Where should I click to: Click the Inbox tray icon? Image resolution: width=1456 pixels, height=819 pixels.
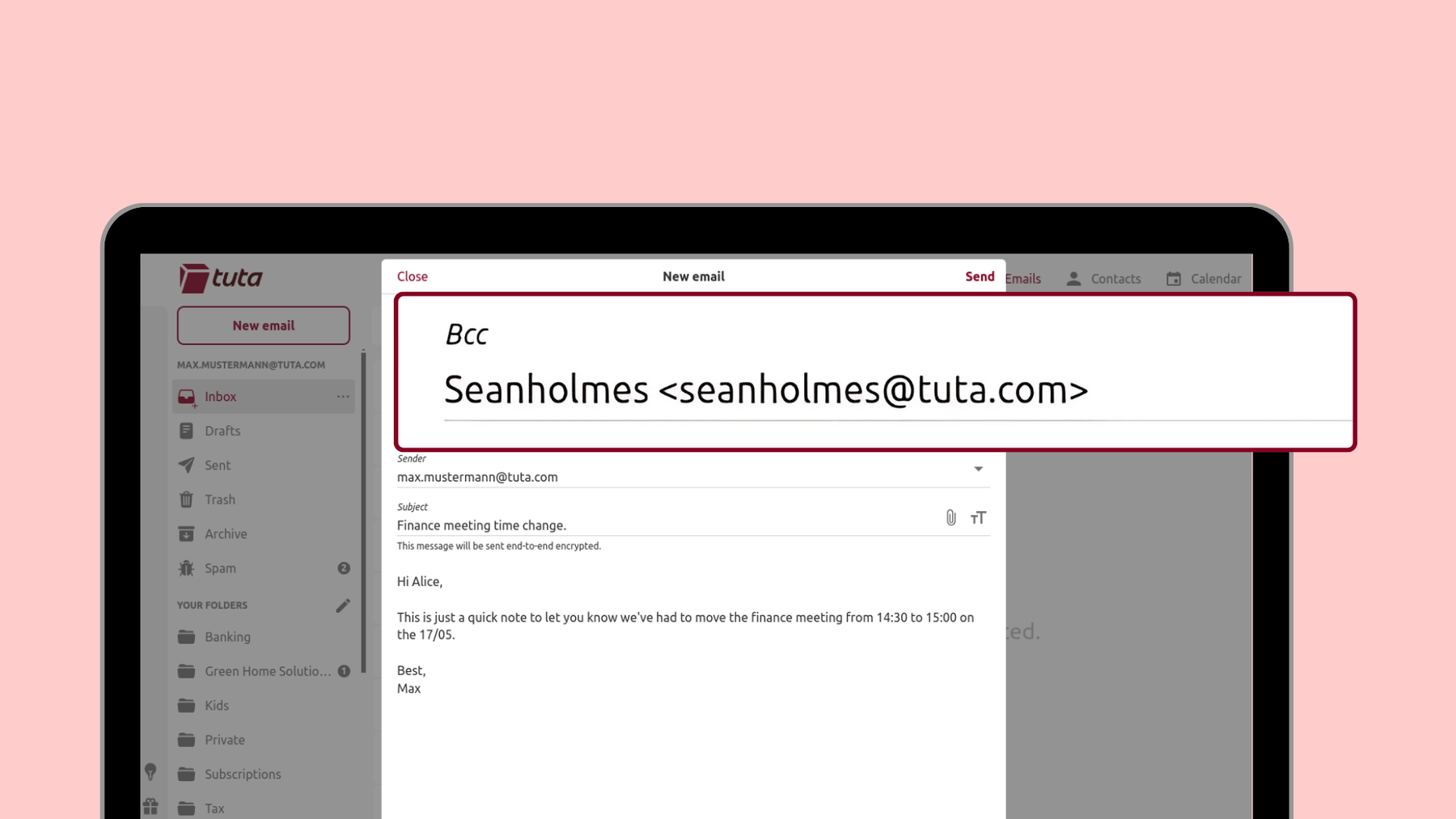[x=187, y=397]
